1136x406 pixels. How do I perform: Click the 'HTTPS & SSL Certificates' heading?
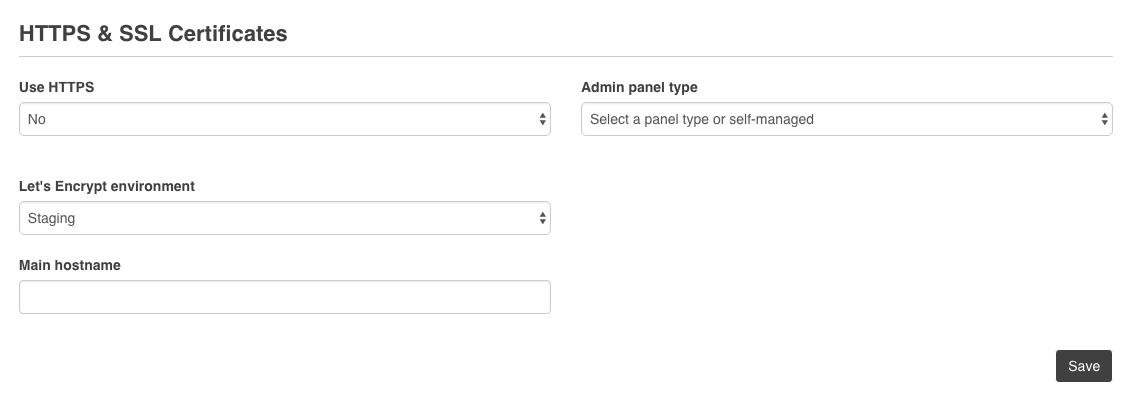pyautogui.click(x=154, y=34)
